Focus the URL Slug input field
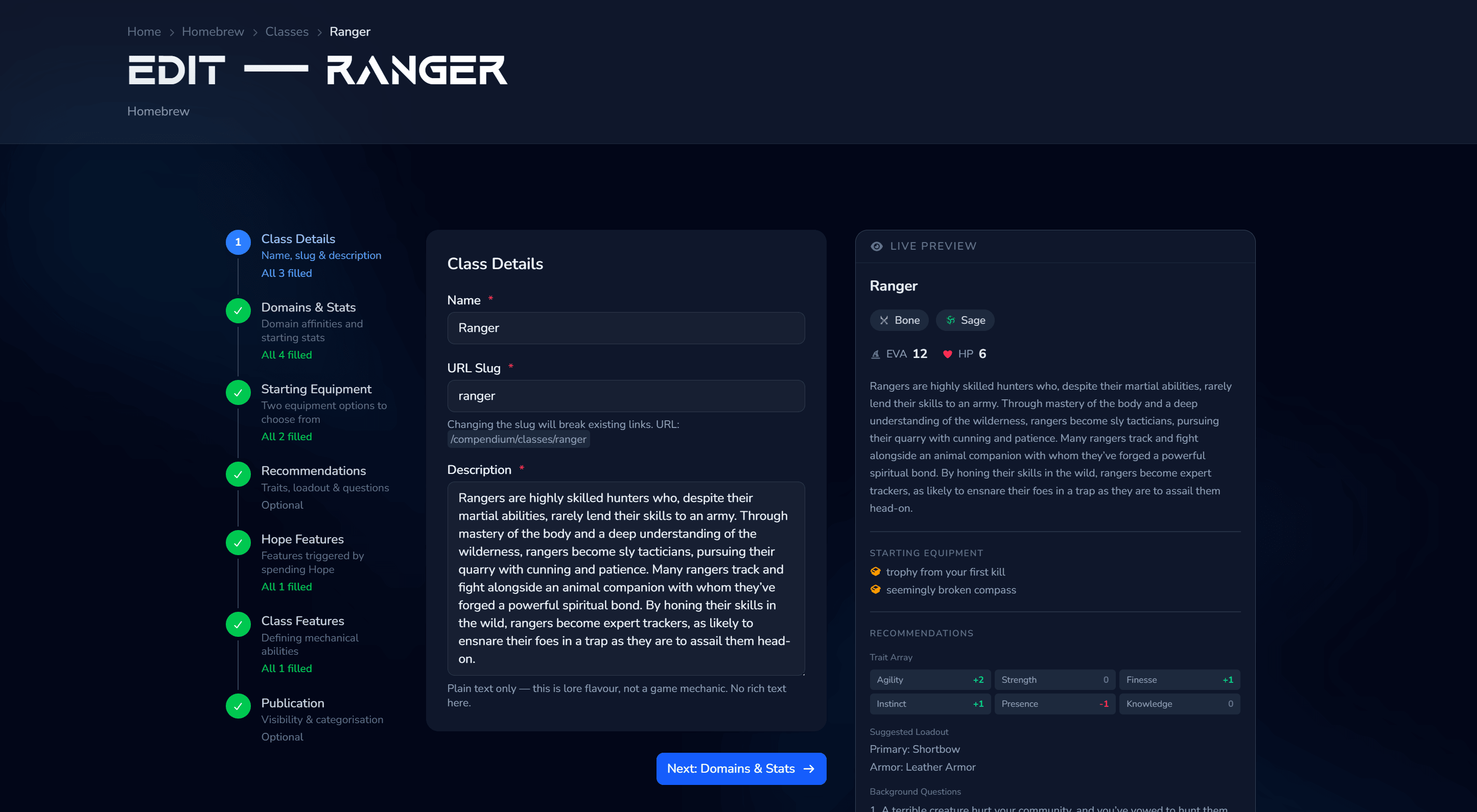This screenshot has height=812, width=1477. pyautogui.click(x=626, y=396)
